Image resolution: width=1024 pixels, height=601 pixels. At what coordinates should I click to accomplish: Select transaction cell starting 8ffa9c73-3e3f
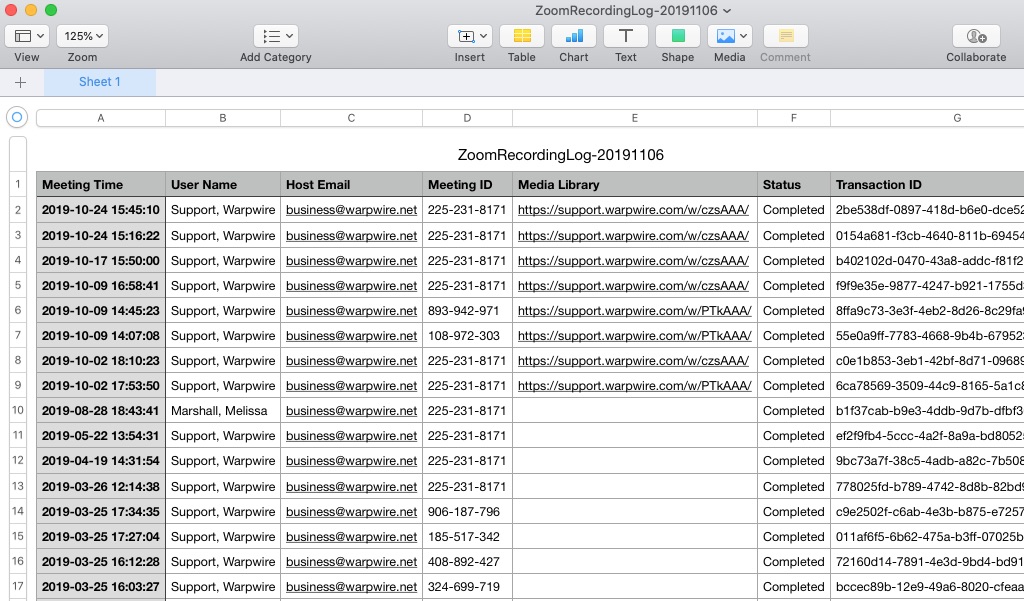927,310
